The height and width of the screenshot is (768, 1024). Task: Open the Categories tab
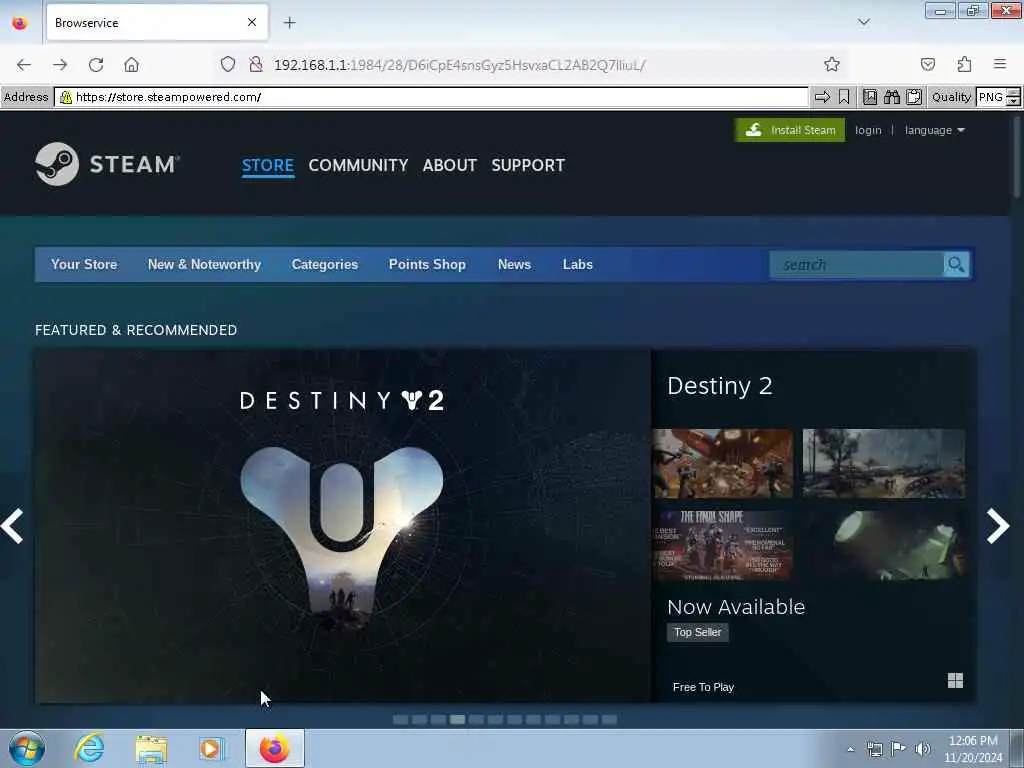pyautogui.click(x=325, y=264)
